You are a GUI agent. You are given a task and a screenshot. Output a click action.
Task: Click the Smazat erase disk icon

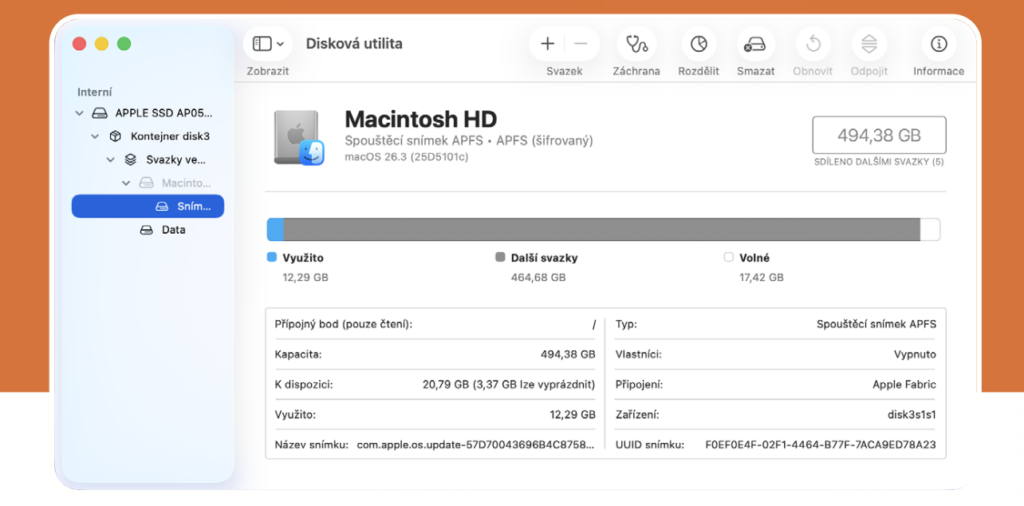click(x=755, y=44)
